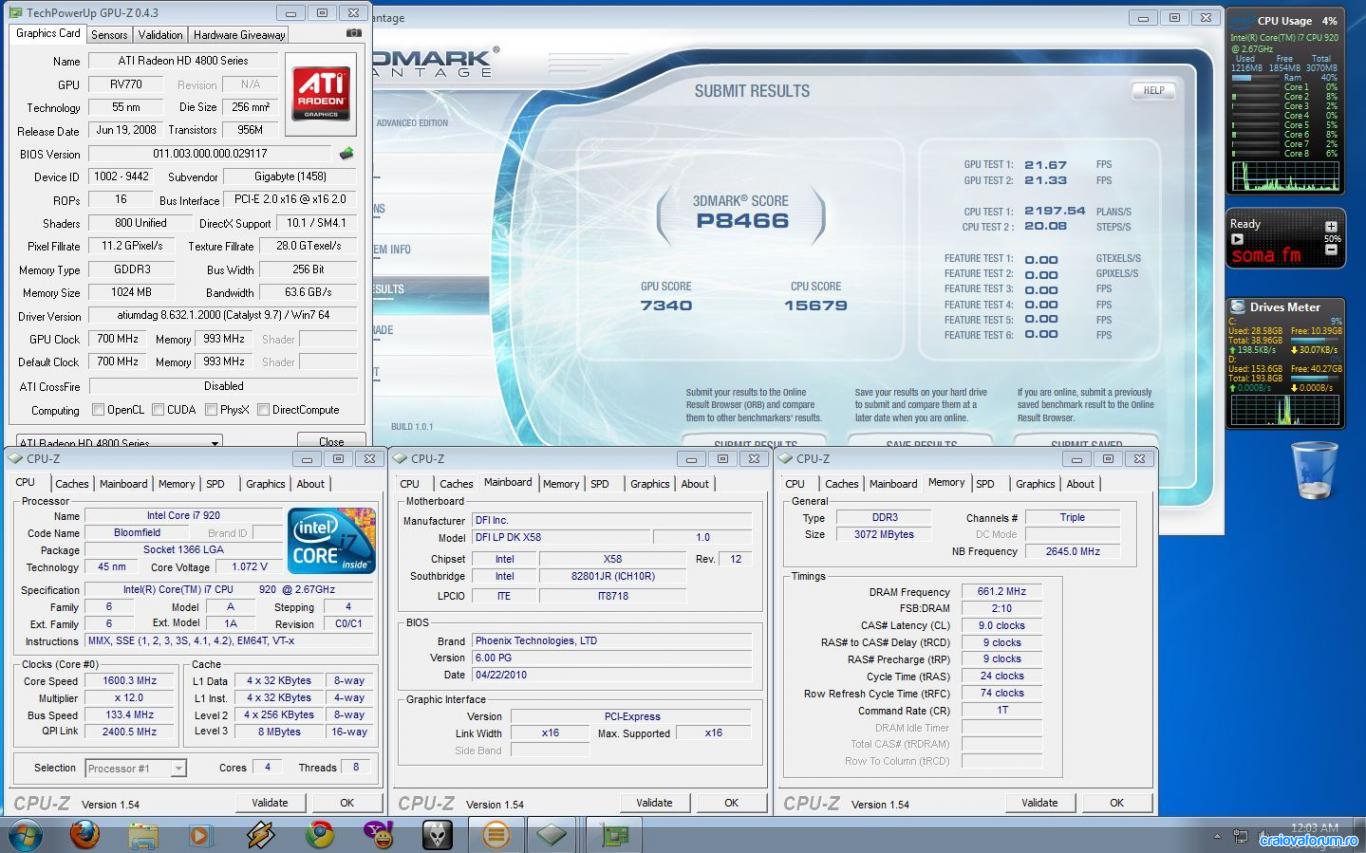This screenshot has height=853, width=1366.
Task: Open Google Chrome from the taskbar
Action: tap(320, 834)
